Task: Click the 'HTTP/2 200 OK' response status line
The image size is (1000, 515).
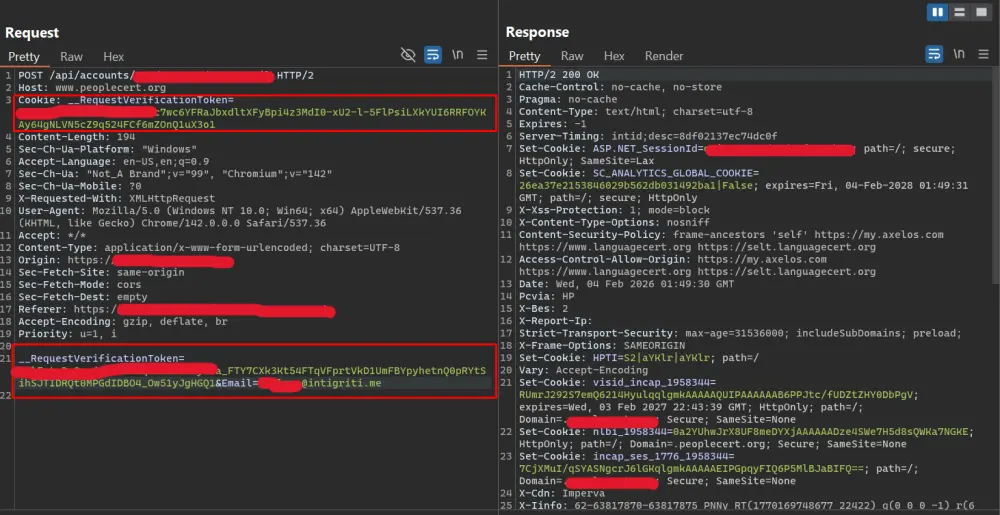Action: pos(559,75)
